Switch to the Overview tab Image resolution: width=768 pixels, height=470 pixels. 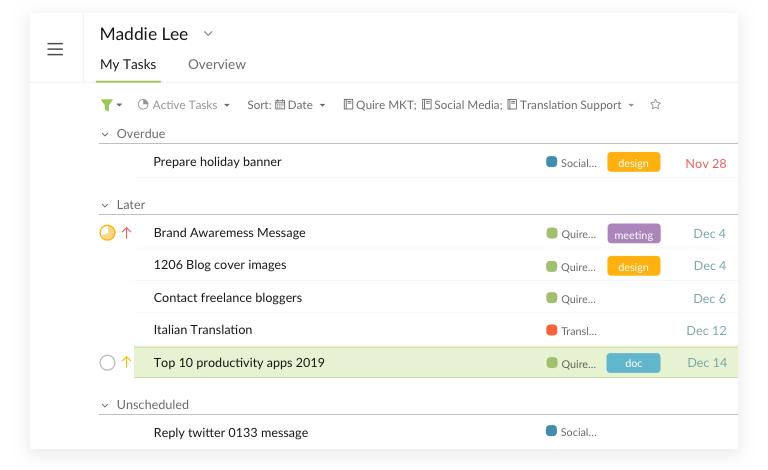(217, 65)
